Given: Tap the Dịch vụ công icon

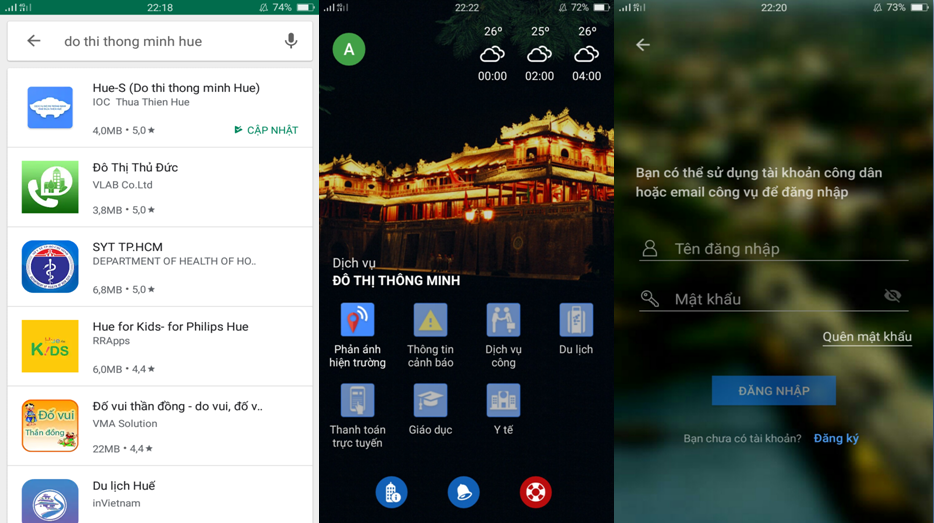Looking at the screenshot, I should 503,321.
